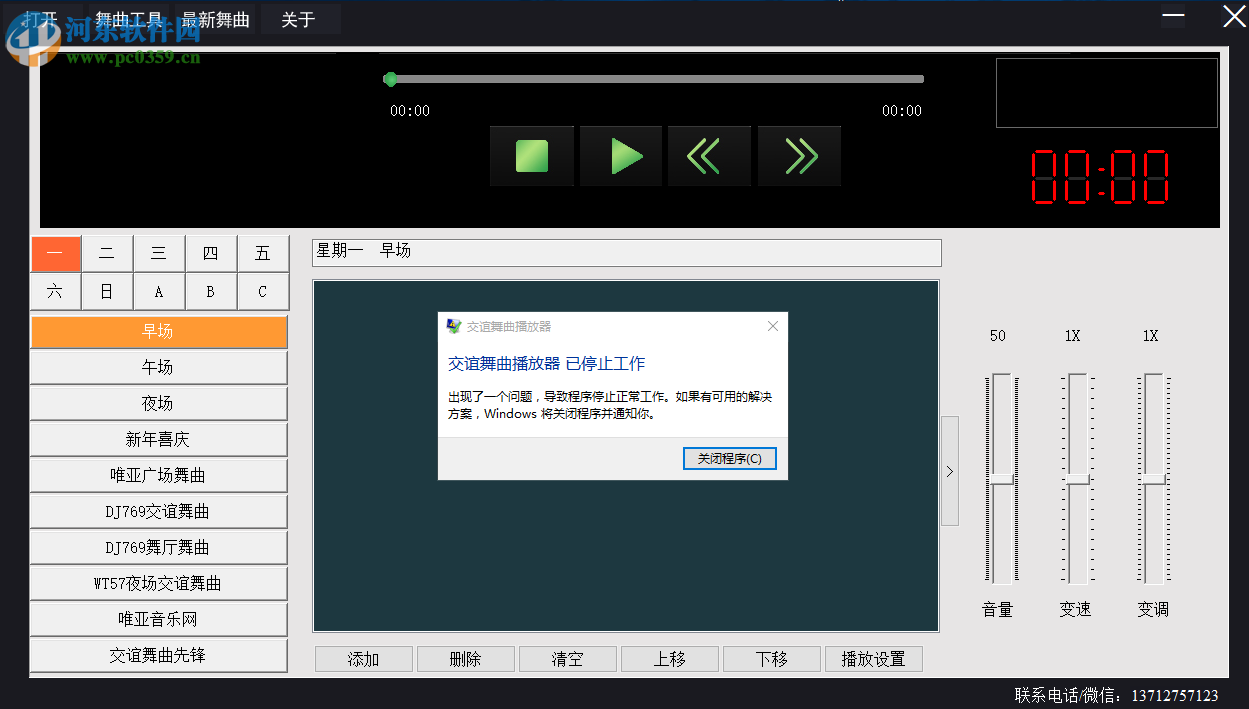Viewport: 1249px width, 709px height.
Task: Click the 星期一 早场 title field
Action: tap(626, 252)
